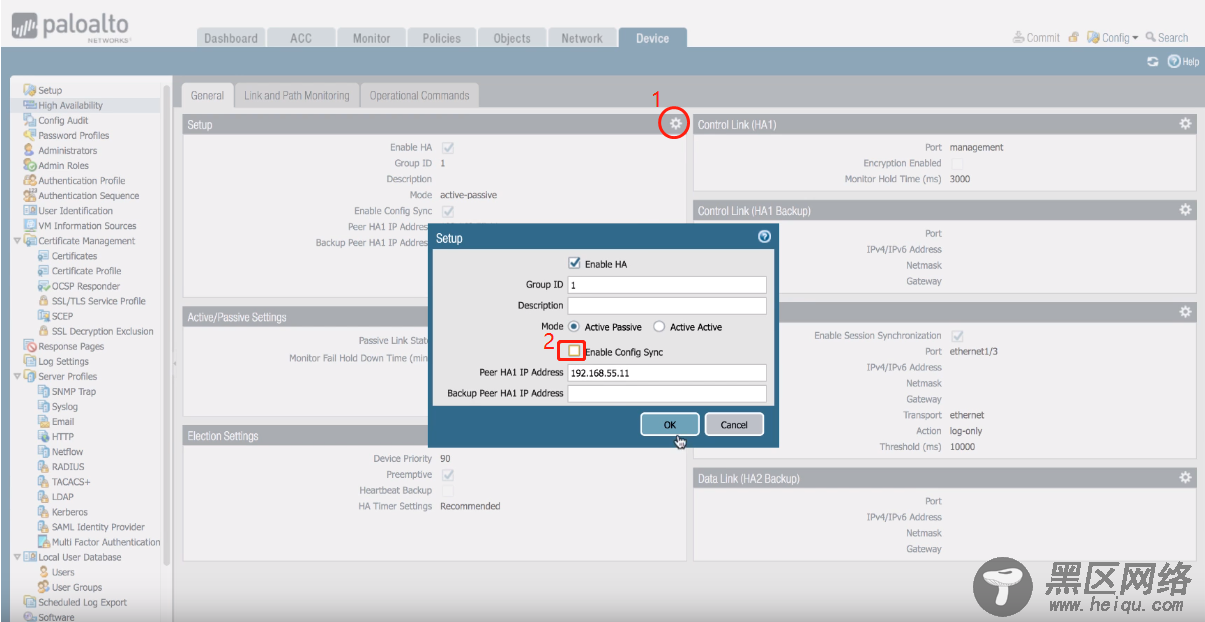Click the Commit link
Viewport: 1205px width, 622px height.
(x=1036, y=37)
